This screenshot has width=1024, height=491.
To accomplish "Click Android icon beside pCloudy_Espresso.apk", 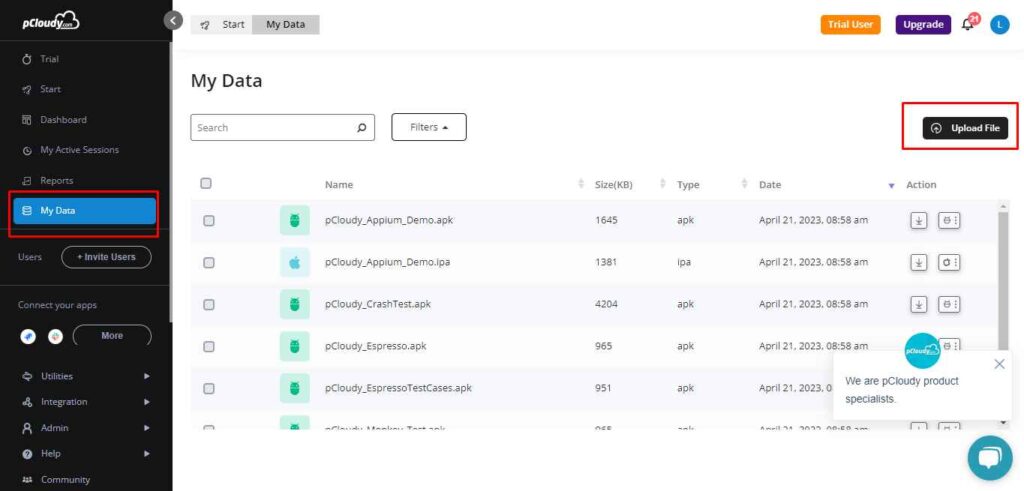I will (x=295, y=346).
